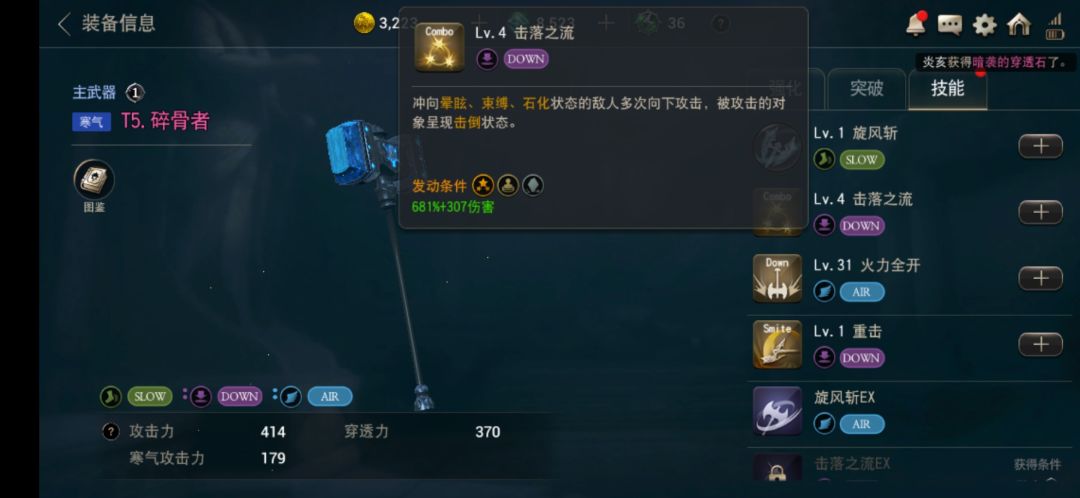Tap the 重击 Smite skill icon

777,344
